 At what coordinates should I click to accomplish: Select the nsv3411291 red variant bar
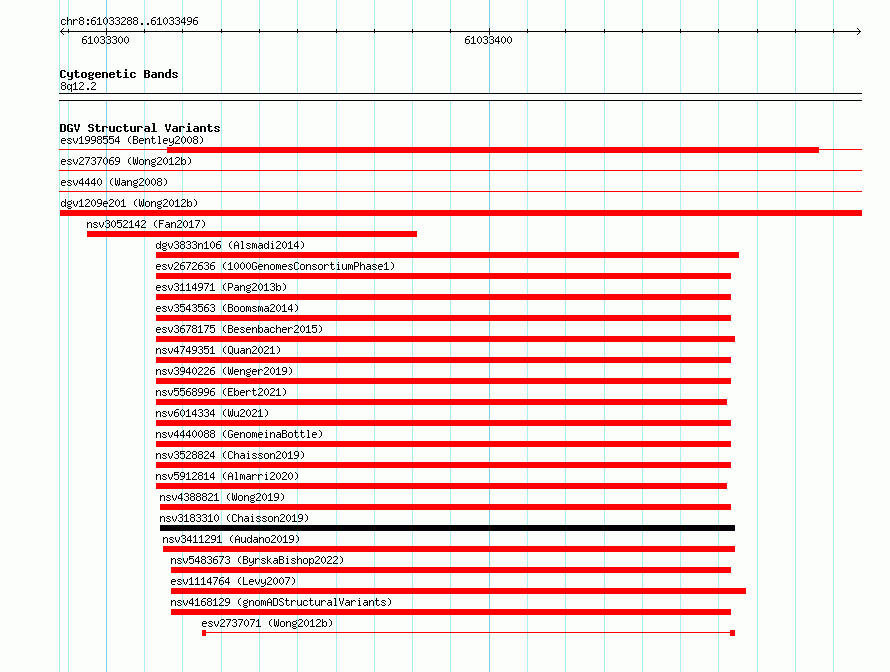(x=449, y=549)
